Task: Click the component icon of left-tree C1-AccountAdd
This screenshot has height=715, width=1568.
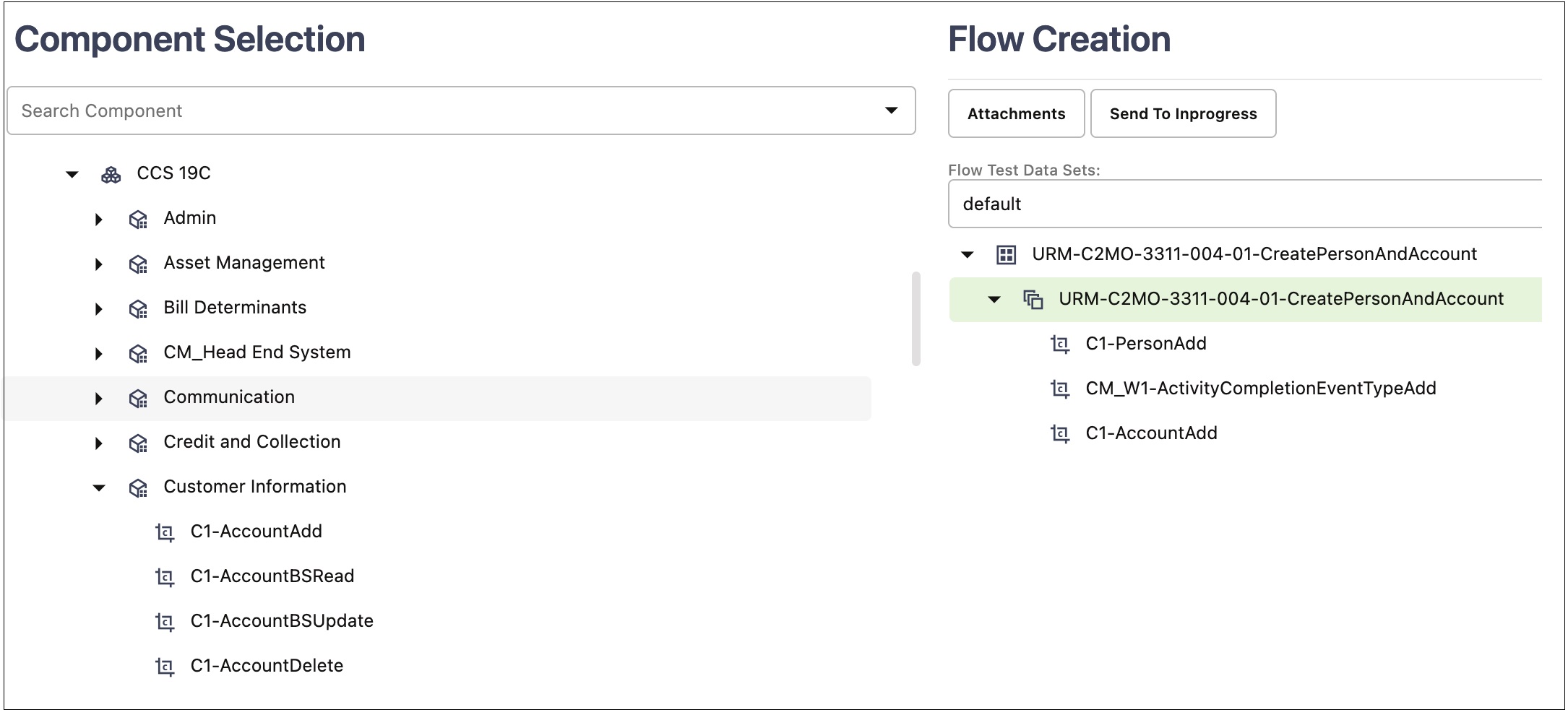Action: tap(165, 532)
